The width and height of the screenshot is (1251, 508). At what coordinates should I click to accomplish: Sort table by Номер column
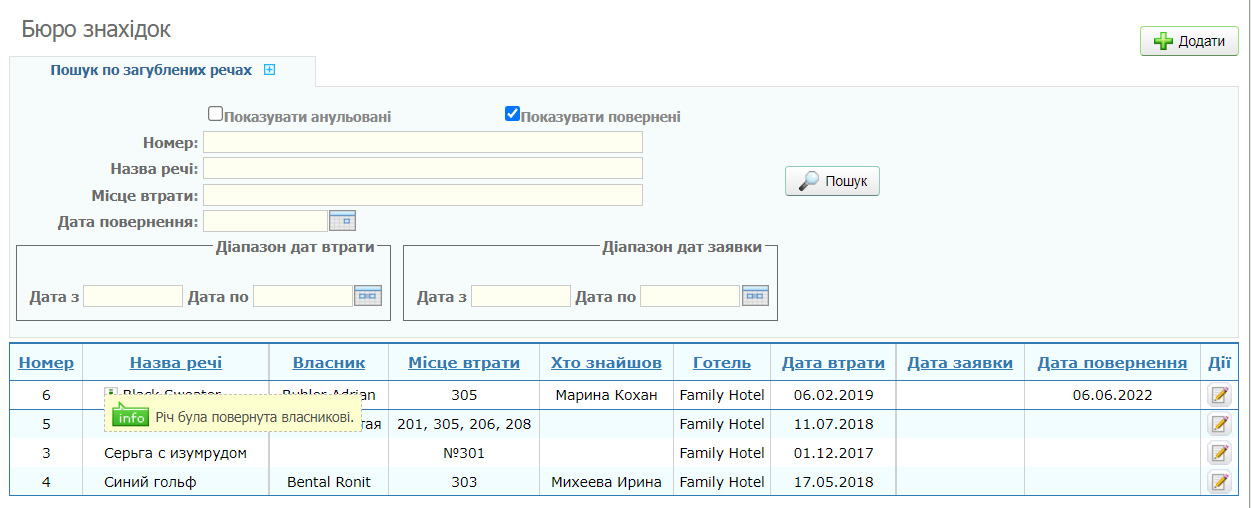pyautogui.click(x=46, y=363)
